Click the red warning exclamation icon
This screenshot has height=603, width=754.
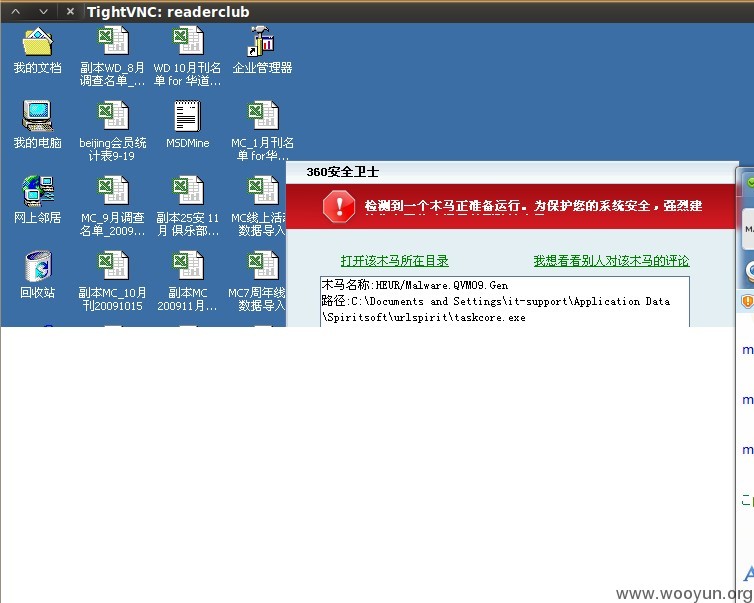[x=339, y=207]
